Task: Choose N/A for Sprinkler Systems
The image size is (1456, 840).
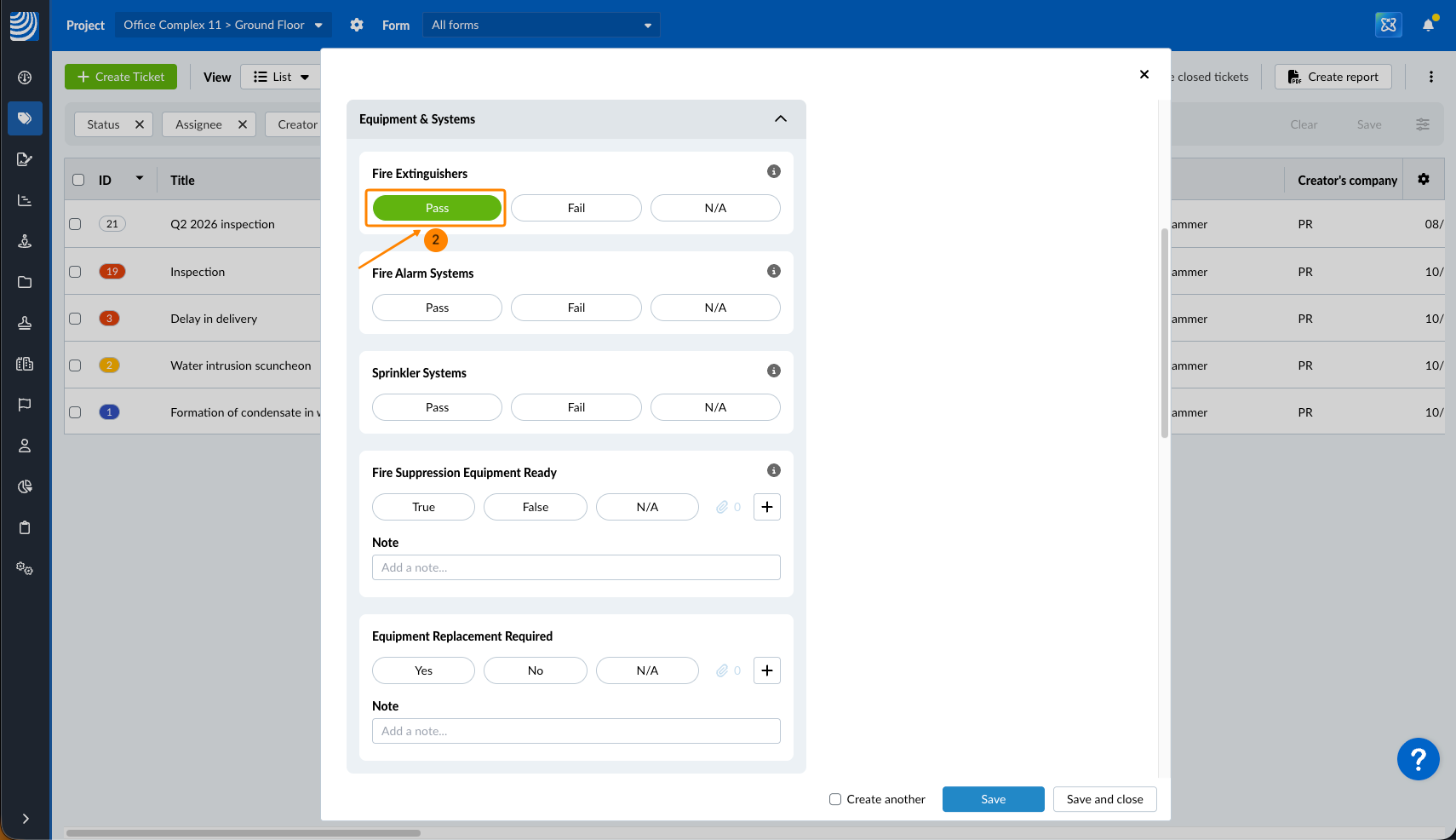Action: 714,407
